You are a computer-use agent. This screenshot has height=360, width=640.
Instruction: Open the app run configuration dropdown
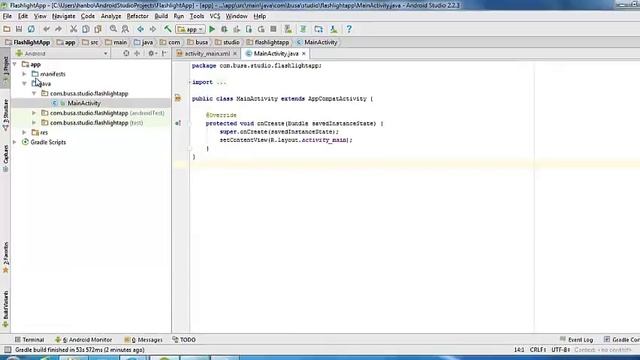click(190, 29)
